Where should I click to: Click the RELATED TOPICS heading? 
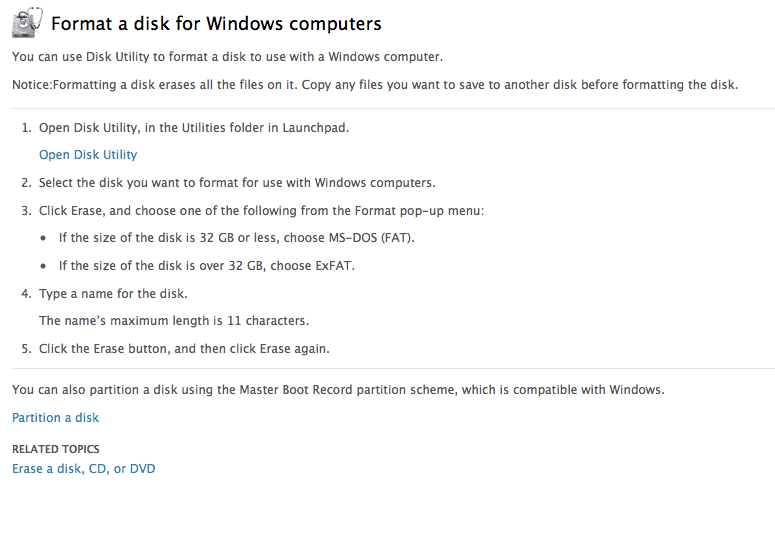(x=55, y=449)
